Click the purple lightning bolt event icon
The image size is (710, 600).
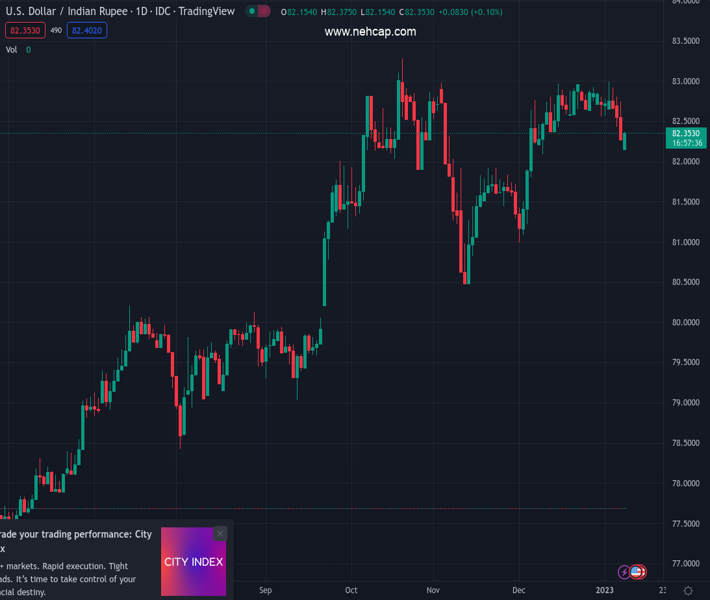point(624,573)
